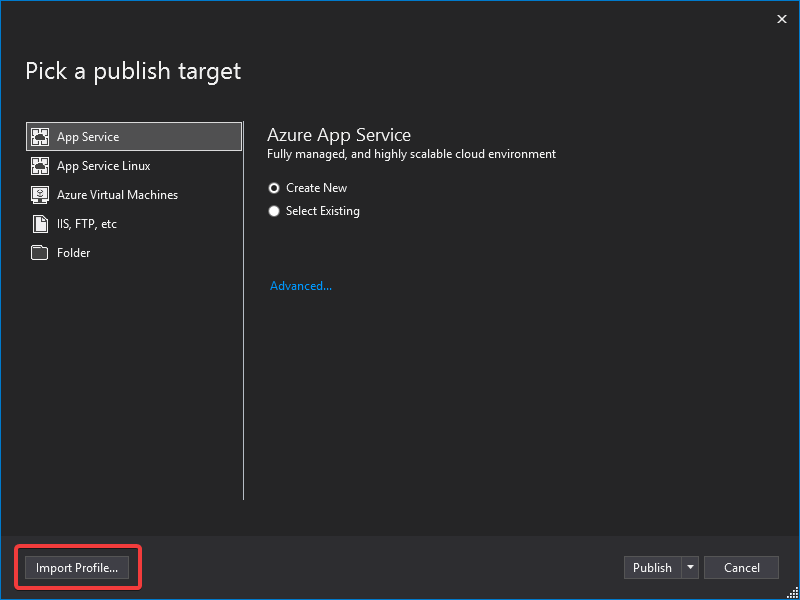
Task: Click the Publish button
Action: pos(653,567)
